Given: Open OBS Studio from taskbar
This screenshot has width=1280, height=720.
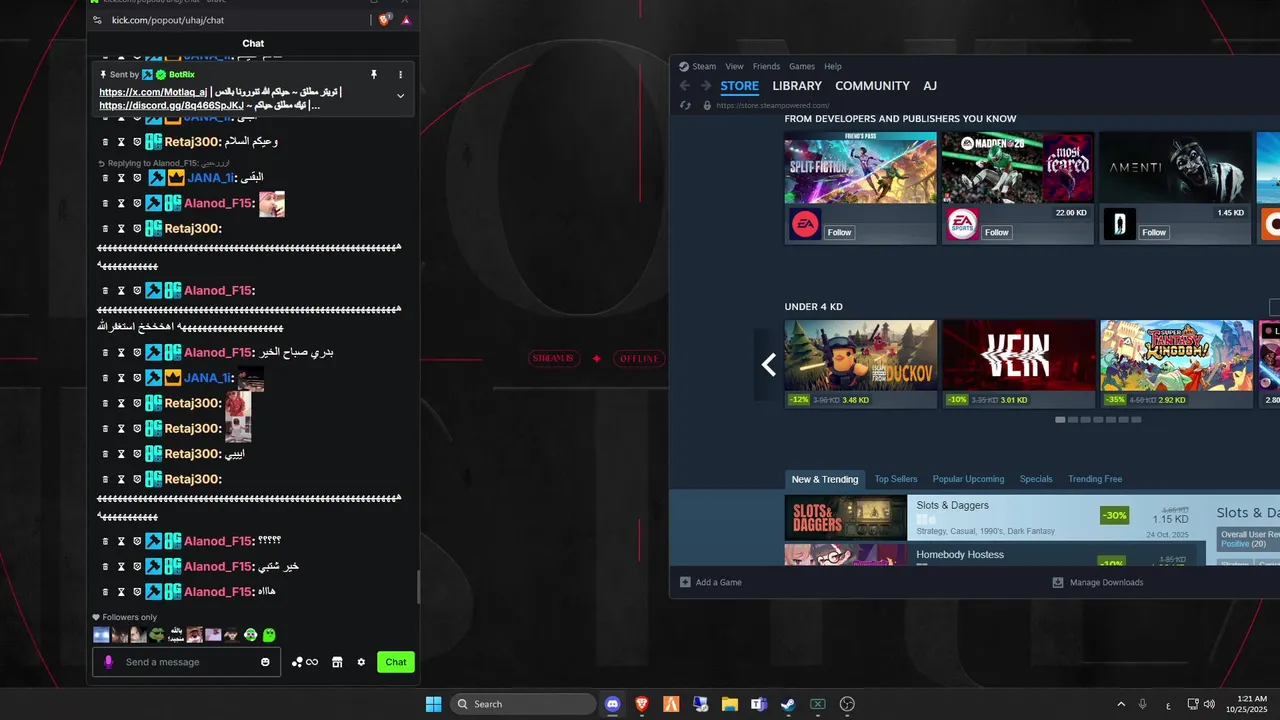Looking at the screenshot, I should 847,704.
